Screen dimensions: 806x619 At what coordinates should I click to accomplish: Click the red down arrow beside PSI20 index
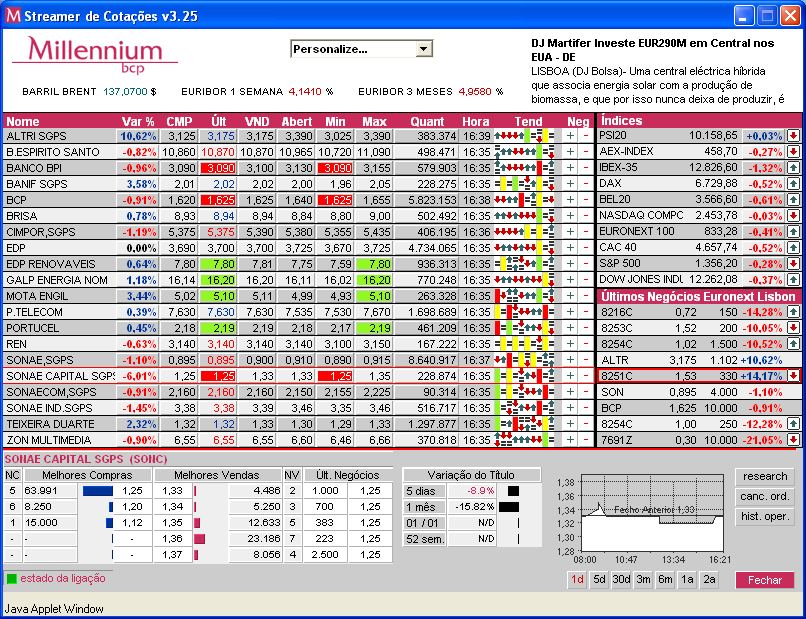tap(793, 136)
